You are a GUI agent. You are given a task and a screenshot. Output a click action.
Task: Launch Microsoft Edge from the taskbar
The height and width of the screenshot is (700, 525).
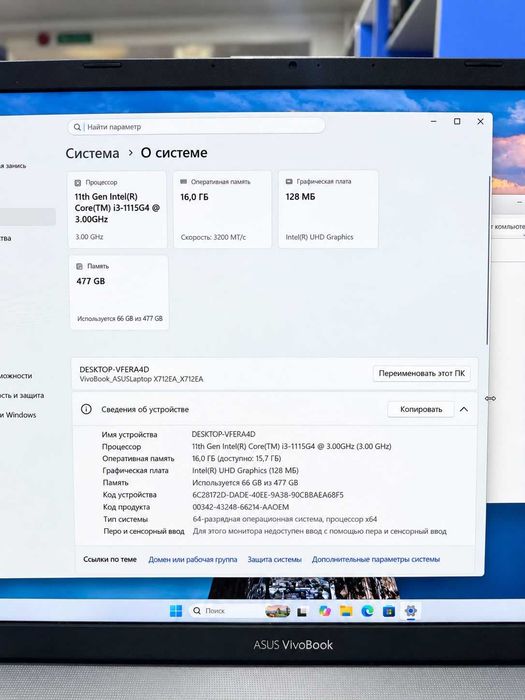click(367, 611)
